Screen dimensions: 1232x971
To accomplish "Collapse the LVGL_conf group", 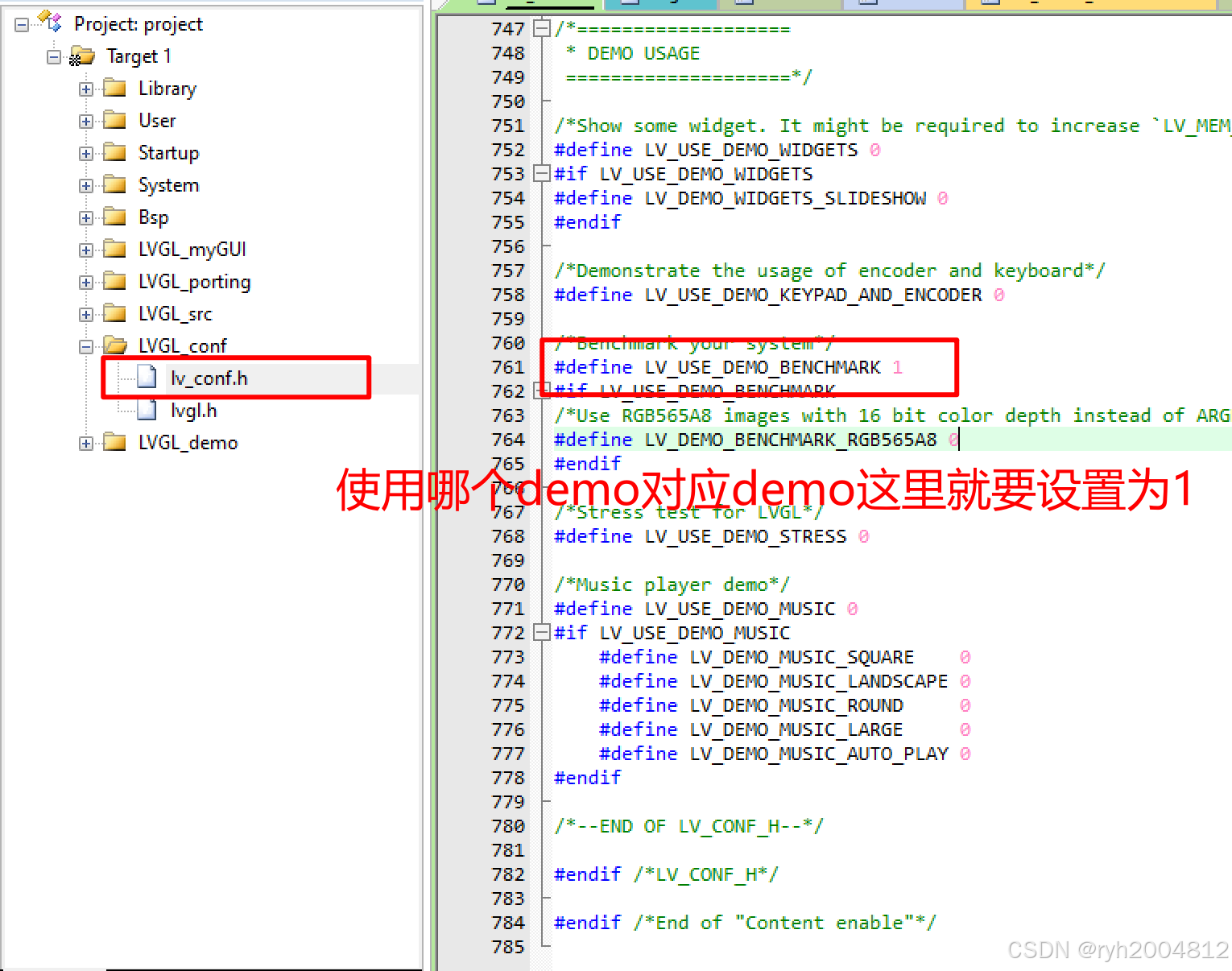I will point(86,346).
